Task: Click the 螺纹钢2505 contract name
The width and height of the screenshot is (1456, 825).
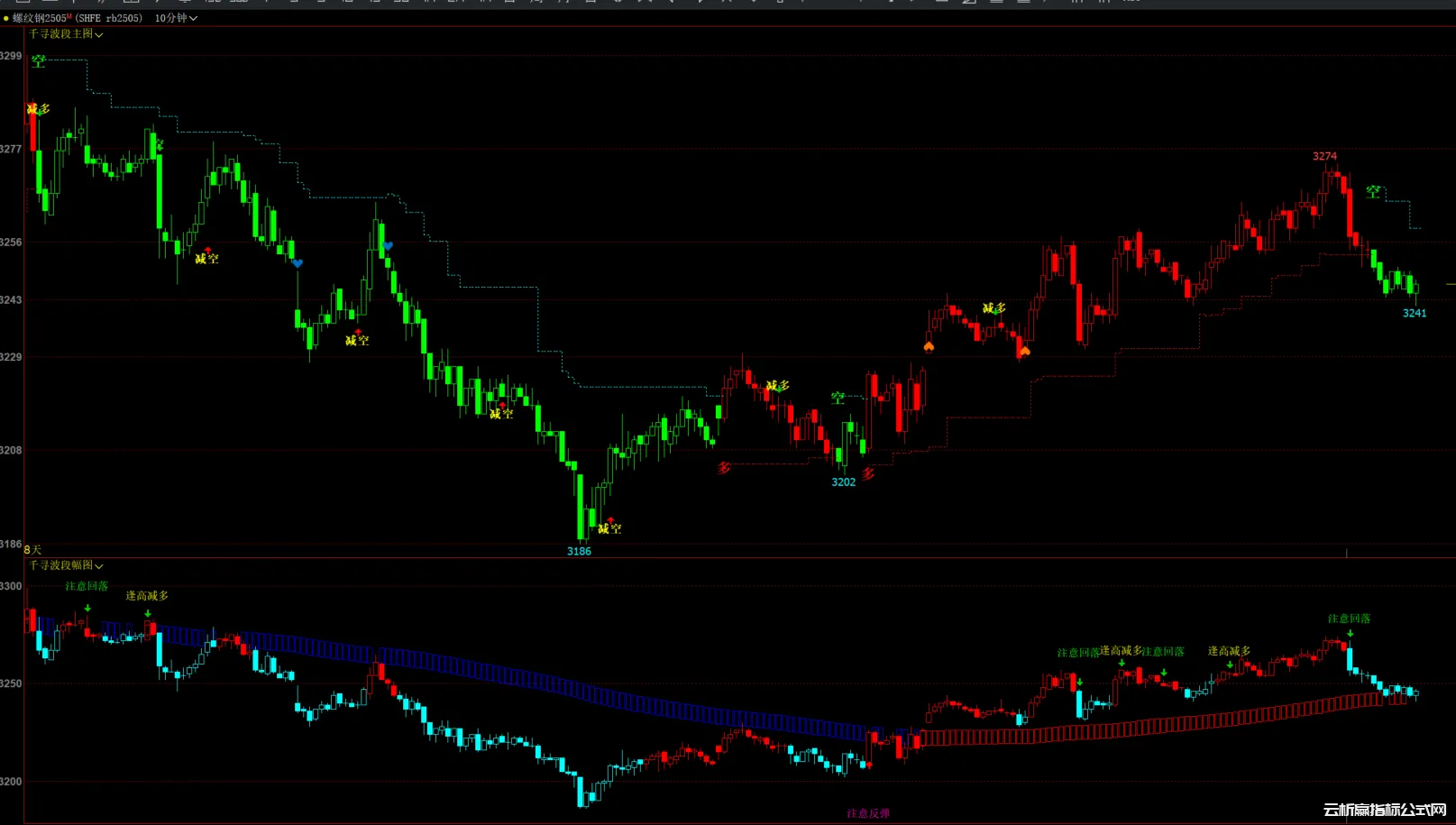Action: (x=41, y=18)
